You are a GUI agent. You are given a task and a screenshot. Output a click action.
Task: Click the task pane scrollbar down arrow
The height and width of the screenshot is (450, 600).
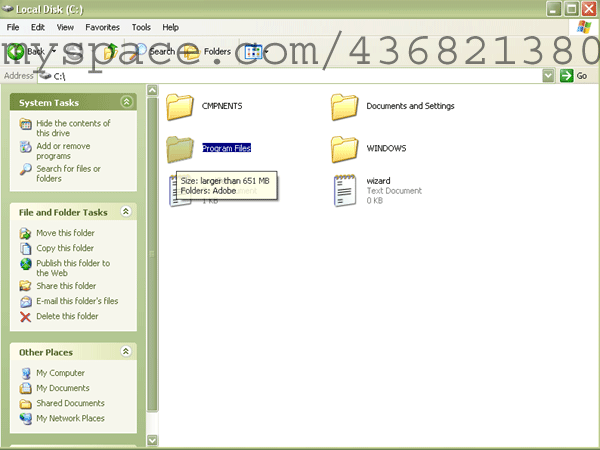click(152, 440)
